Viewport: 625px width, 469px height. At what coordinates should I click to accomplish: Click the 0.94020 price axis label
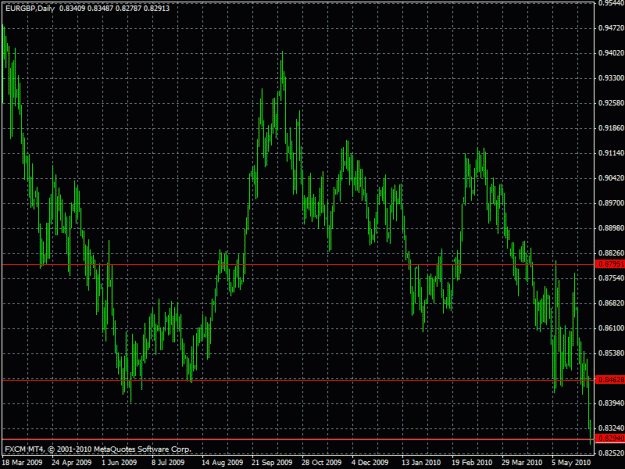(x=611, y=53)
